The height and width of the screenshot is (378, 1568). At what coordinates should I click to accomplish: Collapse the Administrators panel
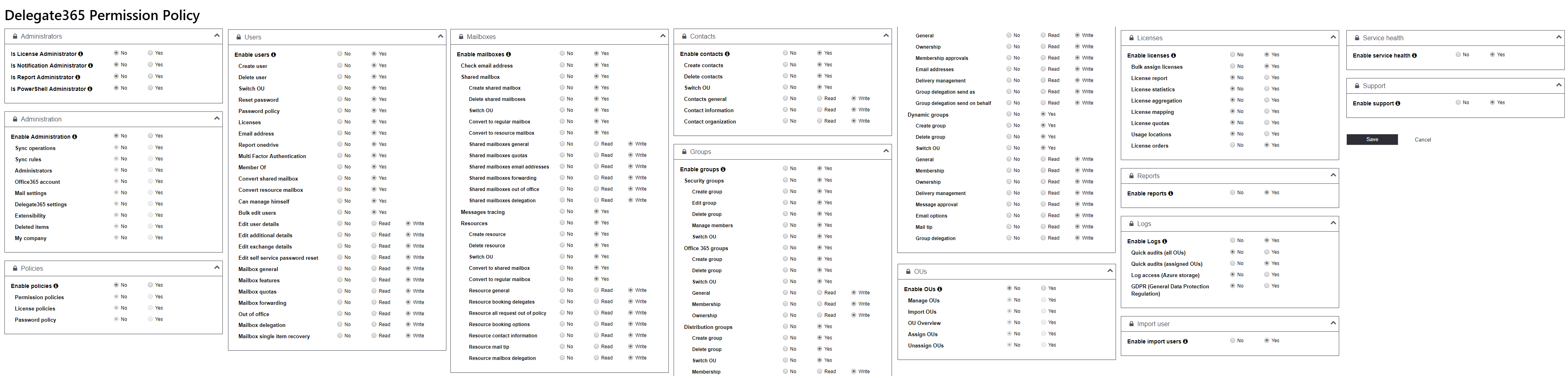click(x=217, y=35)
